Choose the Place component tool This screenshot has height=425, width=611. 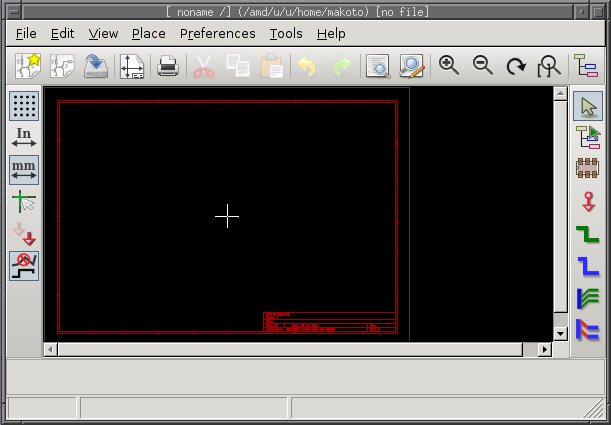click(587, 170)
